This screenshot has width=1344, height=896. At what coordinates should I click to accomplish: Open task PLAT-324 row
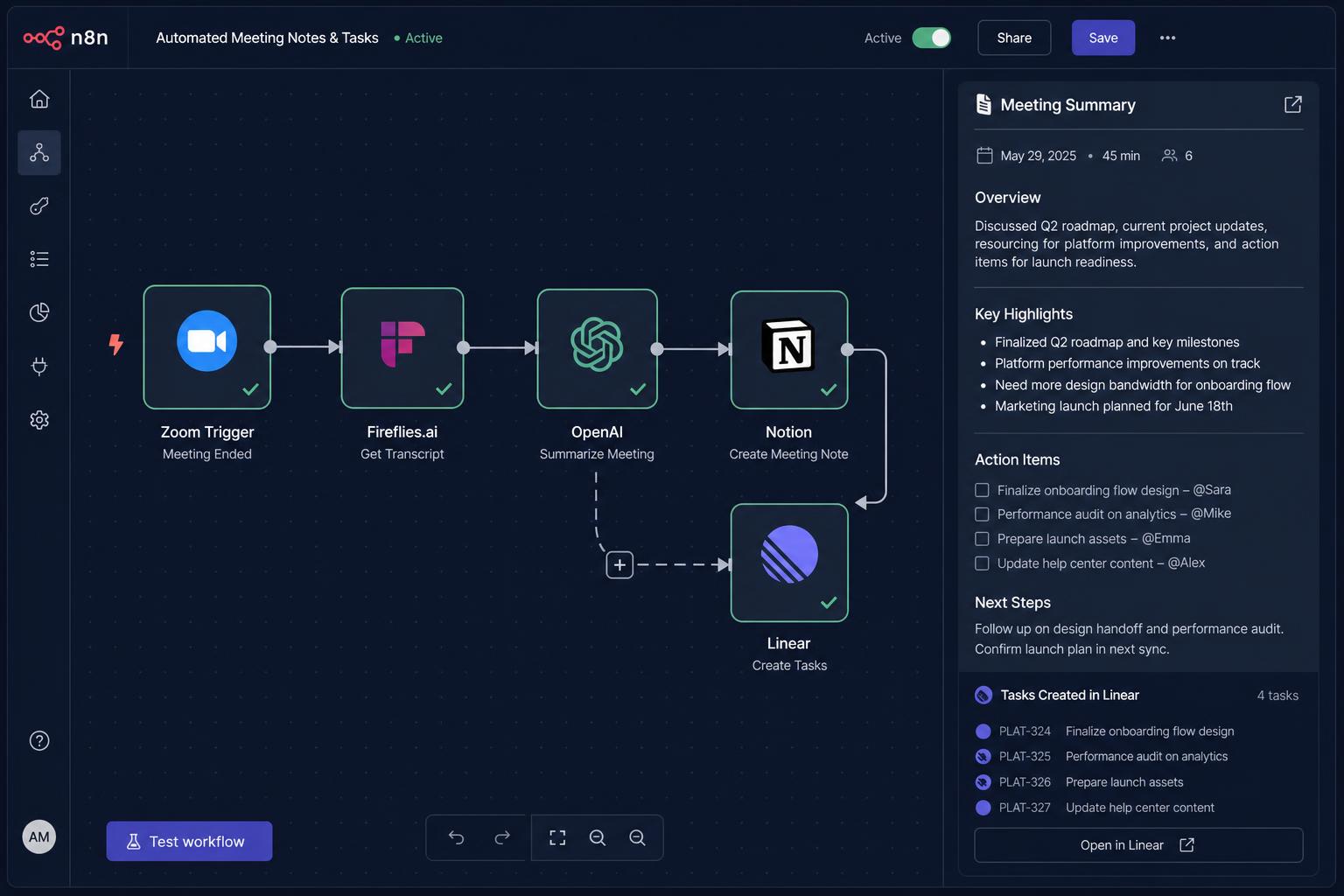click(x=1138, y=731)
